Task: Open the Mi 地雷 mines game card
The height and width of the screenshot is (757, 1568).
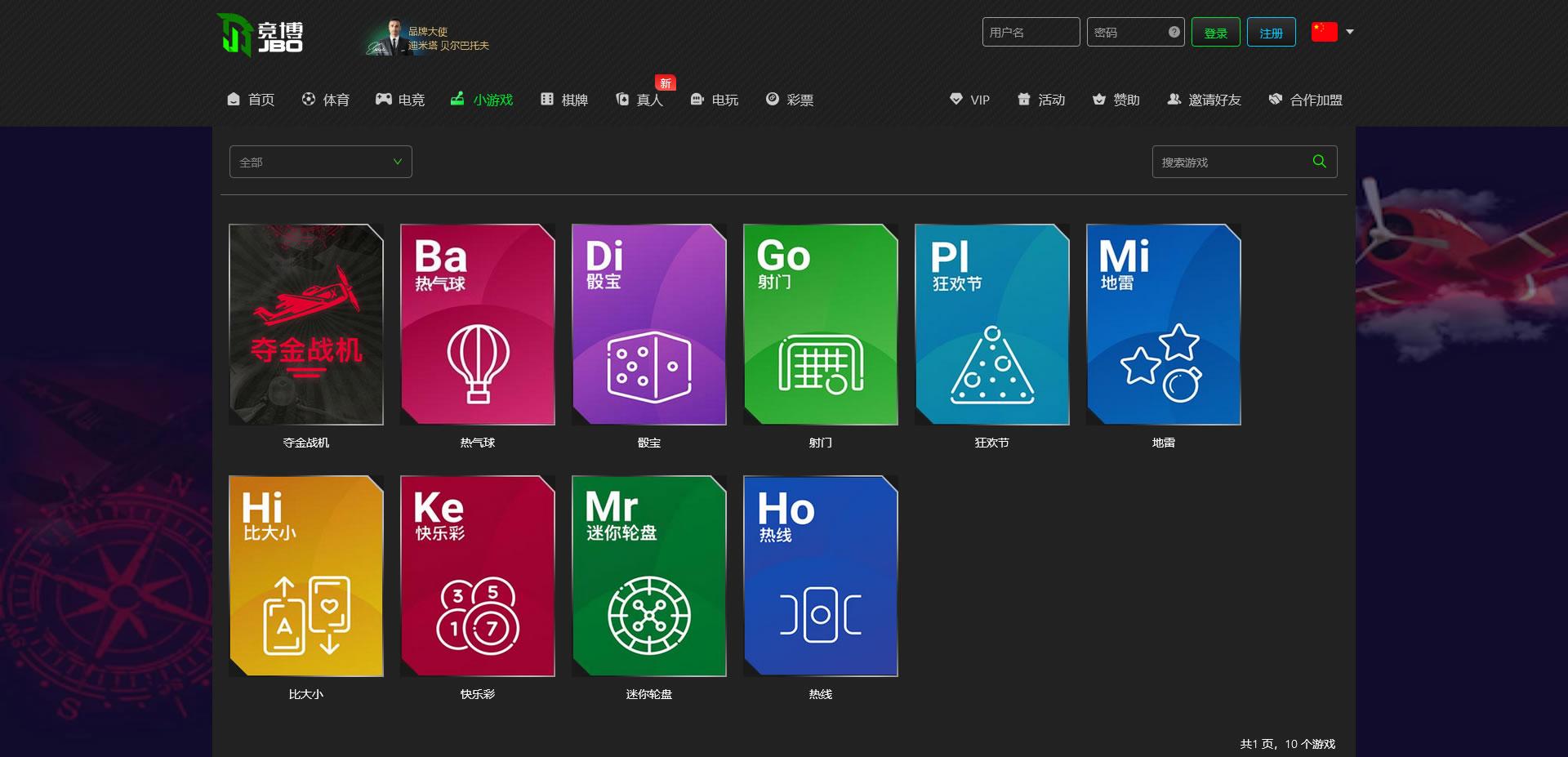Action: click(x=1164, y=324)
